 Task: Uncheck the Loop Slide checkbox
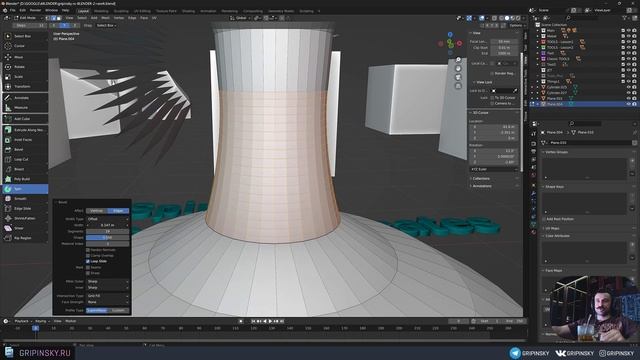[x=88, y=261]
